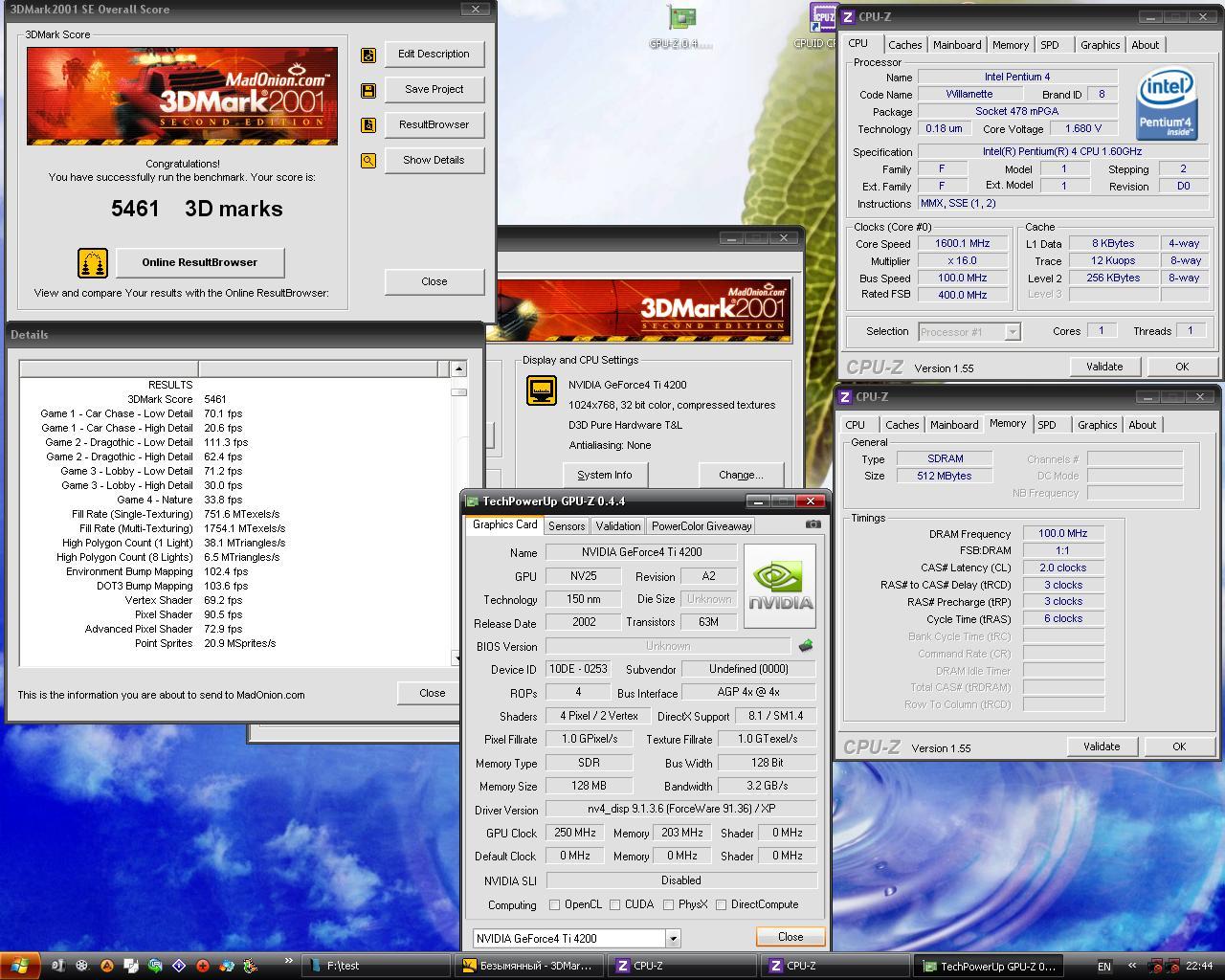Click the Edit Description button
Image resolution: width=1225 pixels, height=980 pixels.
434,55
